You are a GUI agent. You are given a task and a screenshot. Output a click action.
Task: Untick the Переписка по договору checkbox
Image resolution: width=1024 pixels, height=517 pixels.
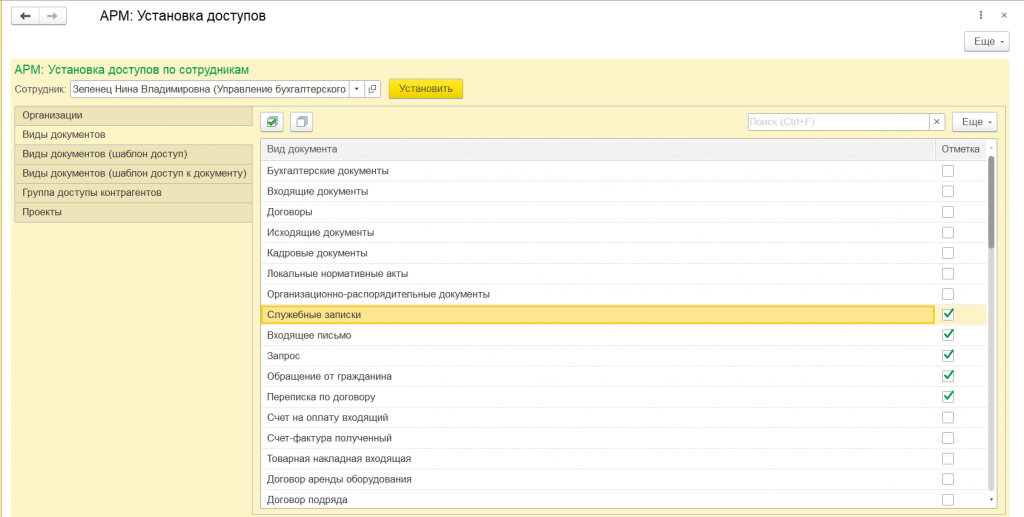tap(948, 397)
